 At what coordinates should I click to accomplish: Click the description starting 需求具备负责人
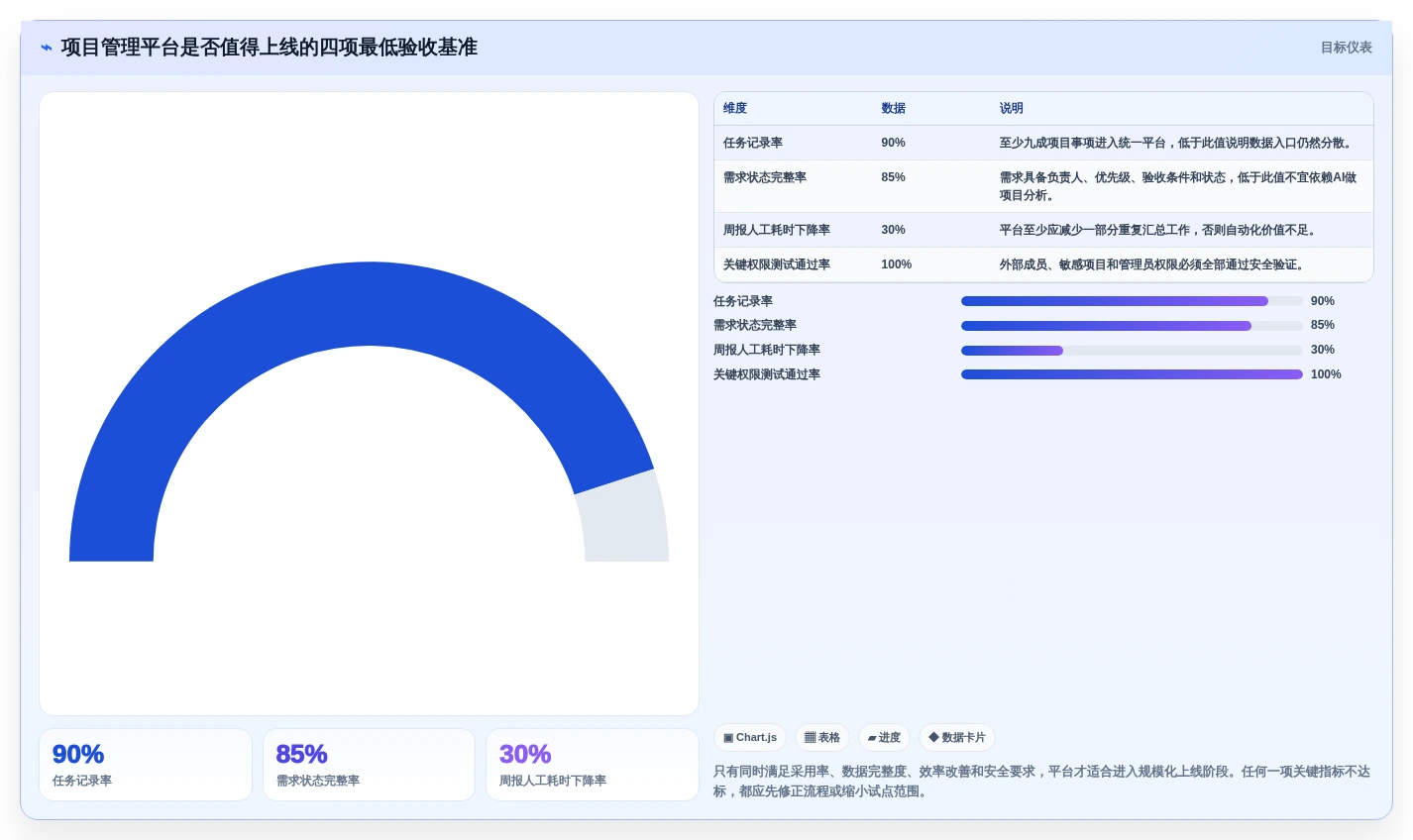point(1179,186)
